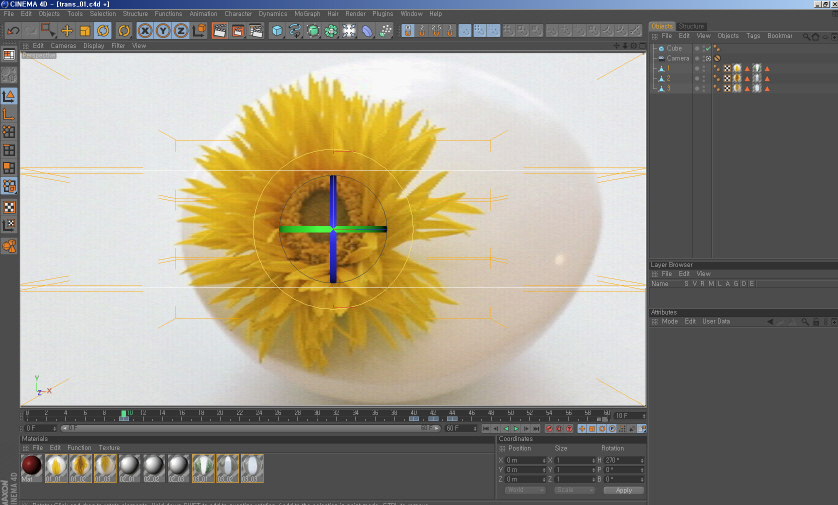Toggle Z-axis lock button
This screenshot has width=838, height=505.
[181, 31]
